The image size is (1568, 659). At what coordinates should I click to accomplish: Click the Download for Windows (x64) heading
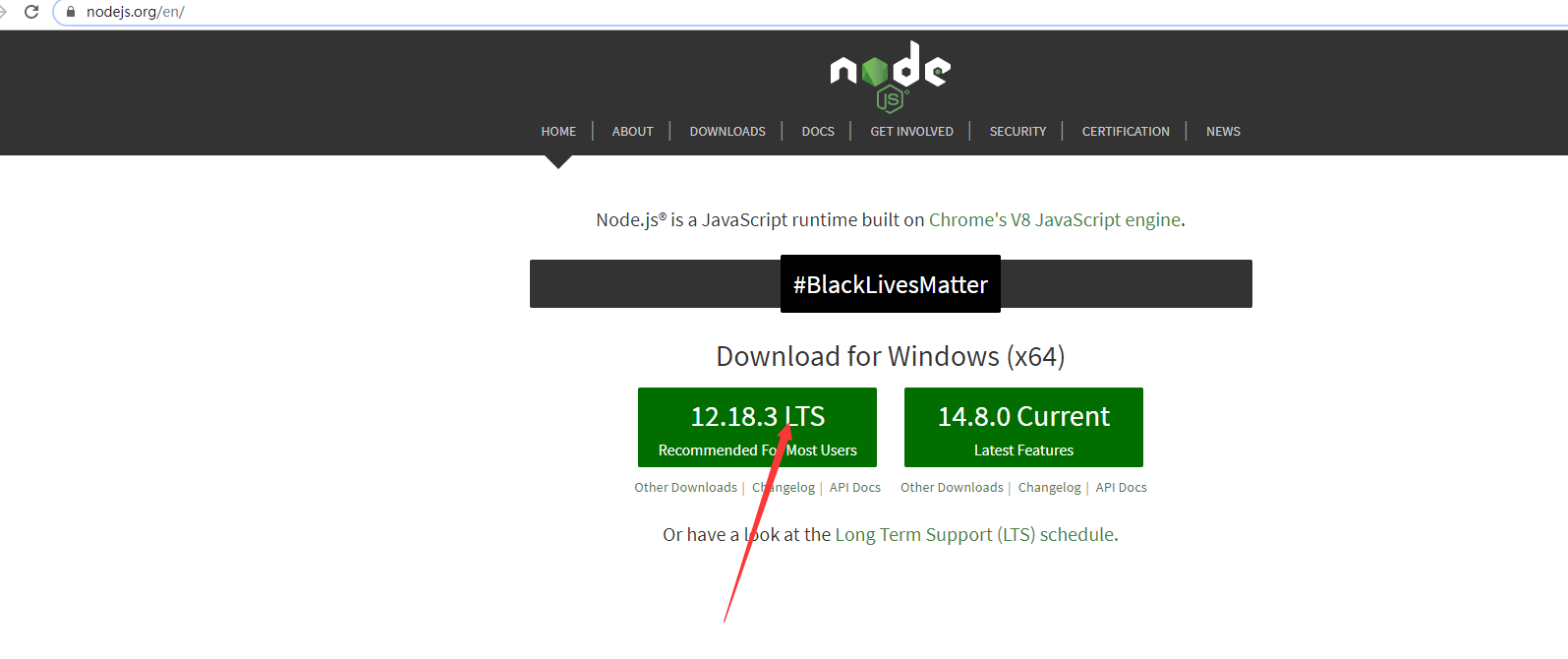pos(891,356)
